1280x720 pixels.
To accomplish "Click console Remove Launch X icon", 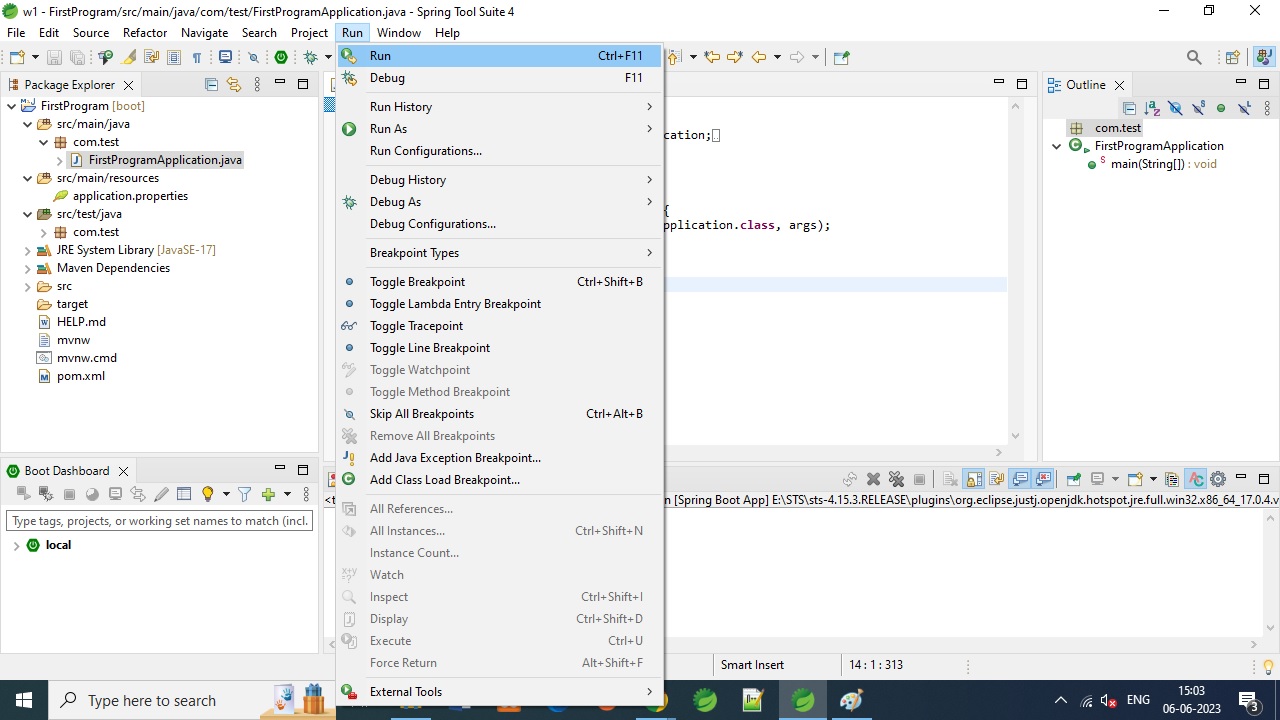I will (x=873, y=479).
